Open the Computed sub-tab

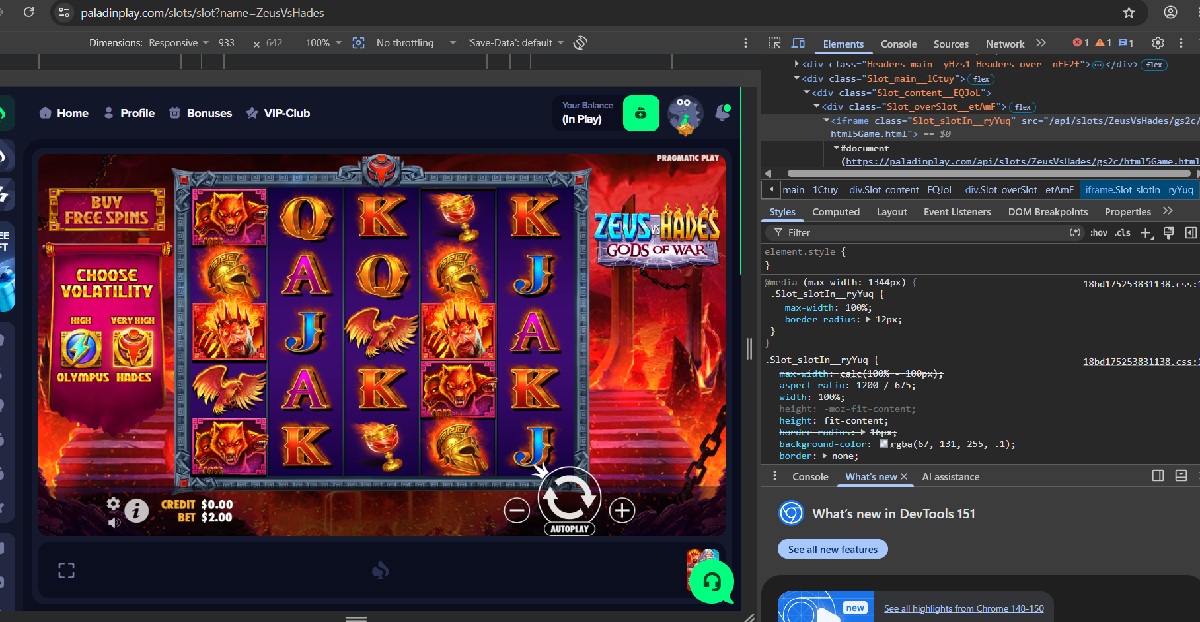[836, 212]
